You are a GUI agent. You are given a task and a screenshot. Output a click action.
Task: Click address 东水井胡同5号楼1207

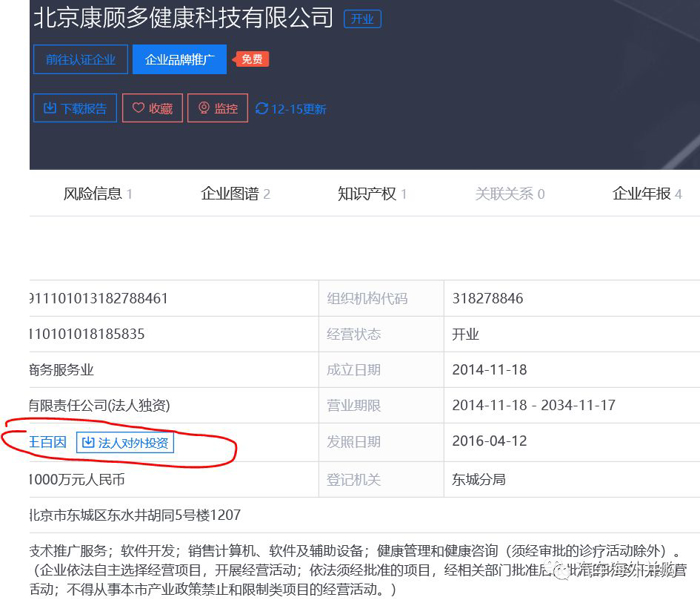click(x=174, y=515)
